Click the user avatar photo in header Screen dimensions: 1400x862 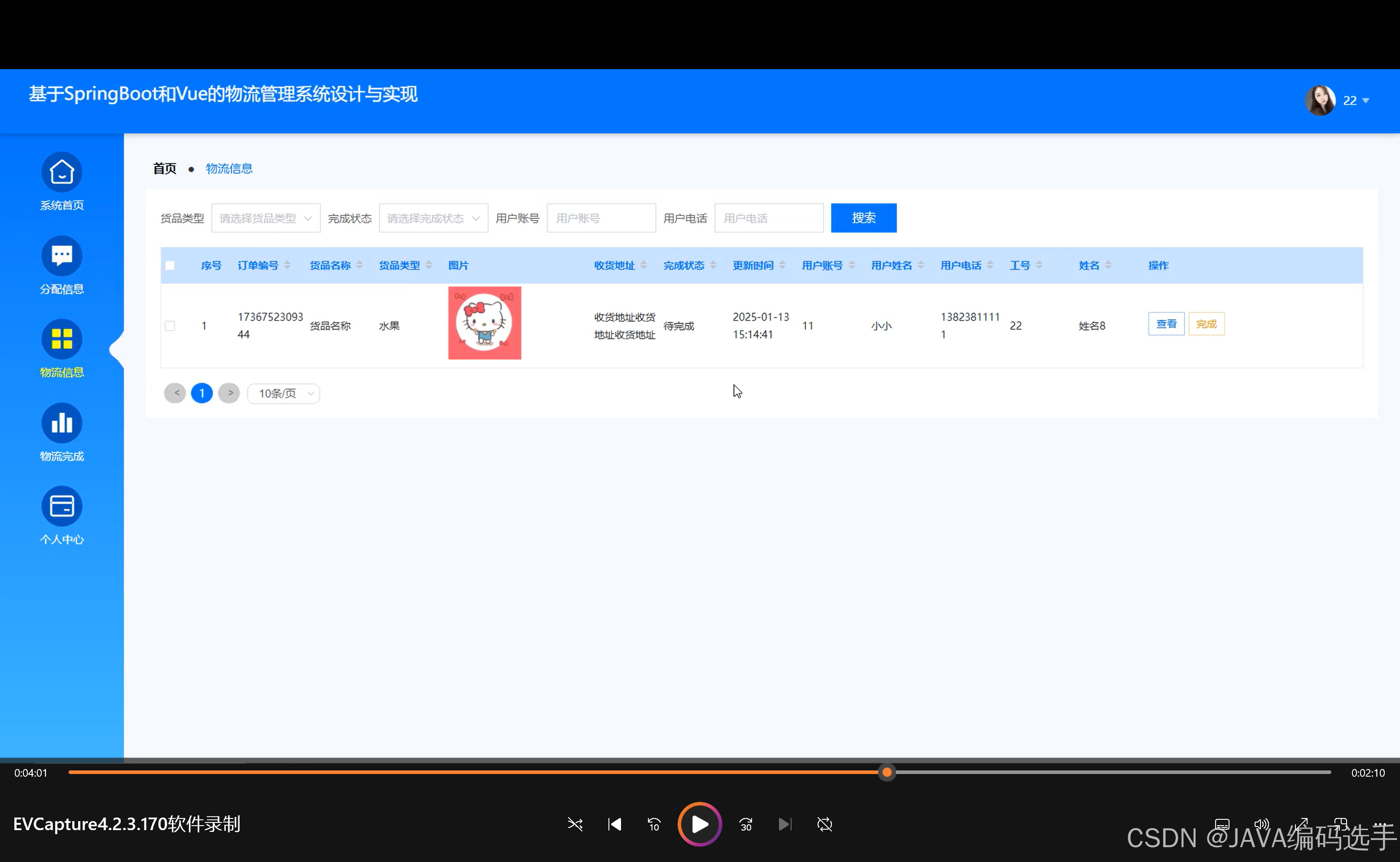[x=1320, y=100]
